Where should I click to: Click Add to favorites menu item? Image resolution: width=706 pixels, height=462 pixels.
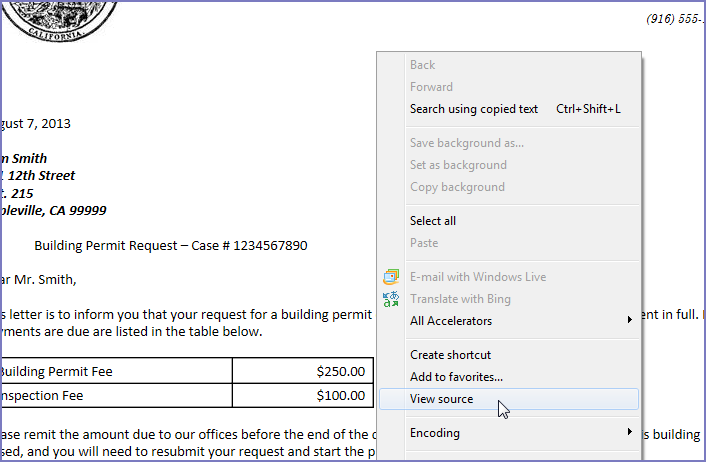tap(456, 377)
